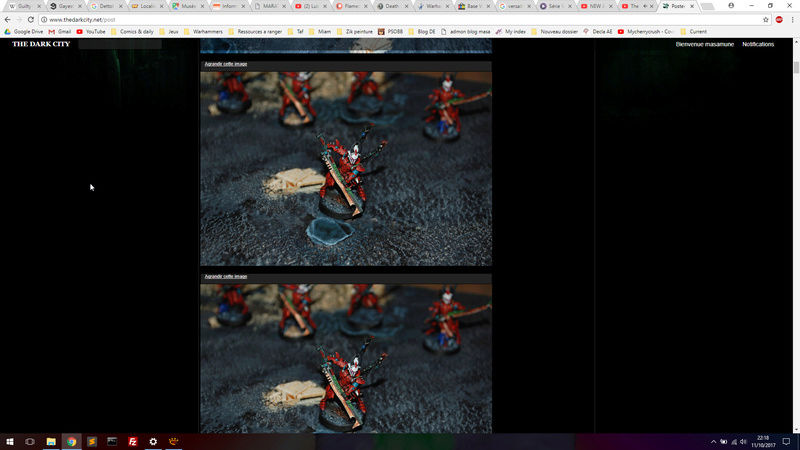Click first 'Agrandir cette image' link

(226, 64)
